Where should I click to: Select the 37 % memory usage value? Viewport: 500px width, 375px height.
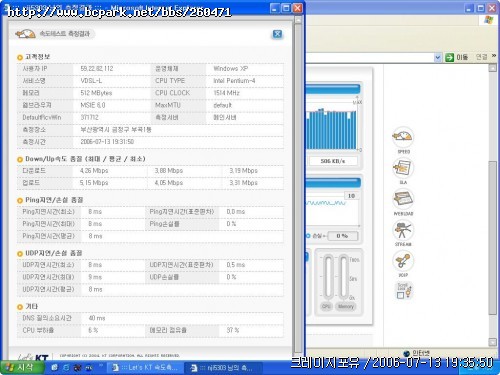click(x=233, y=330)
